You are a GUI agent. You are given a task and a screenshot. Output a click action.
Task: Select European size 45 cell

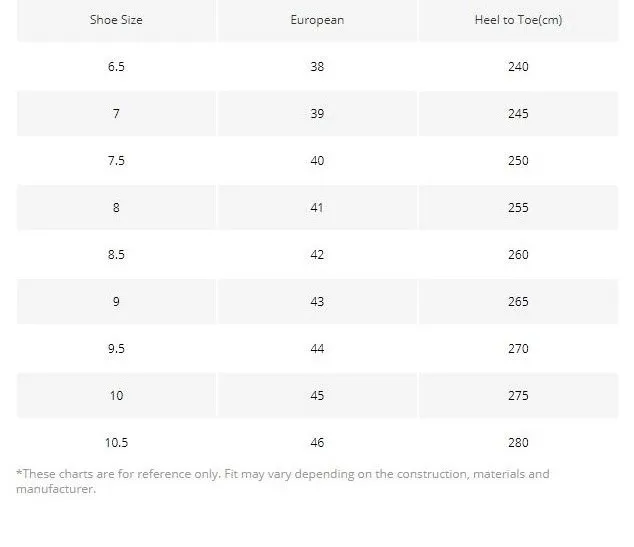317,395
